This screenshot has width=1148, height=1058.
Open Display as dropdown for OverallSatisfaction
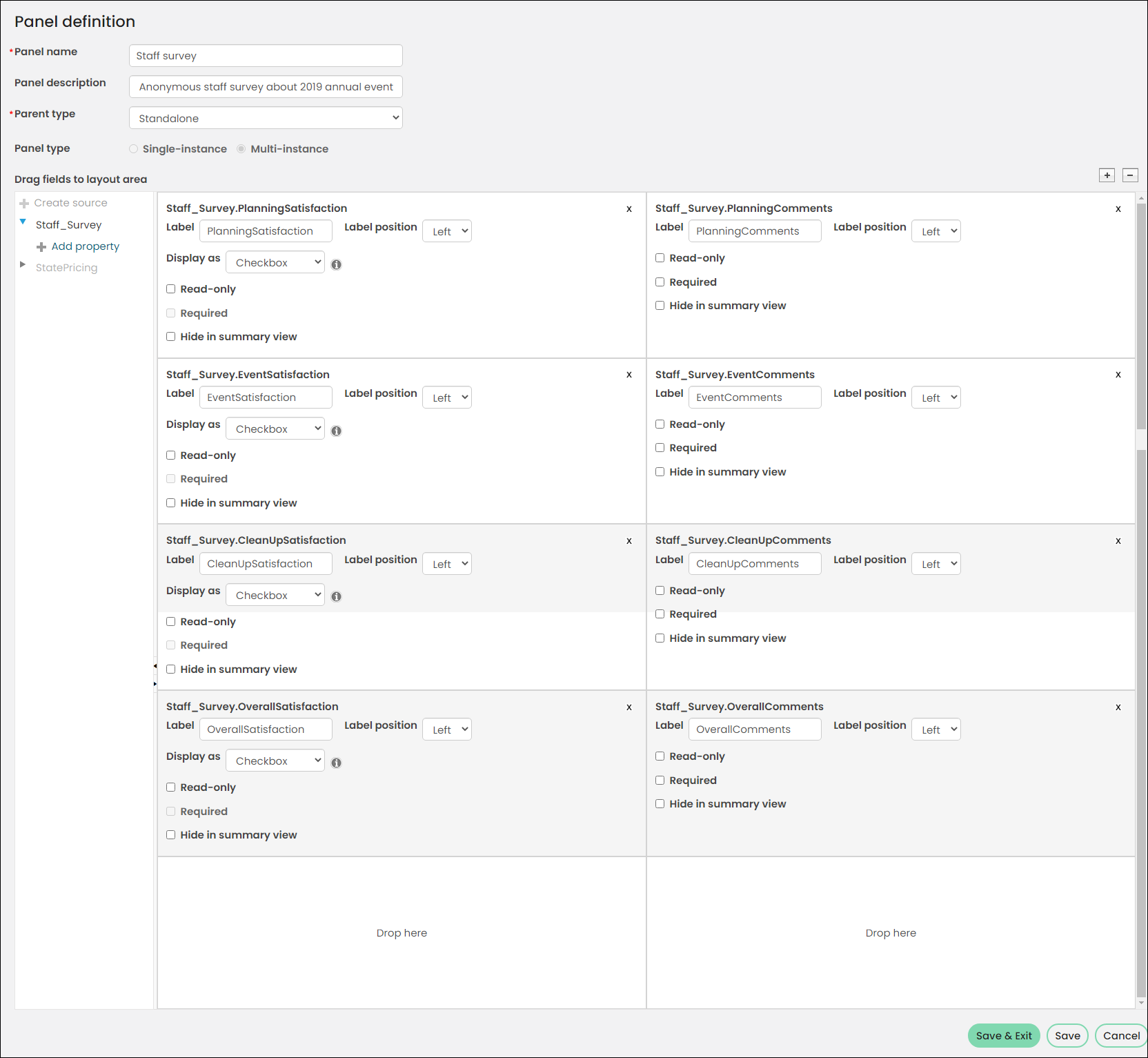tap(275, 761)
